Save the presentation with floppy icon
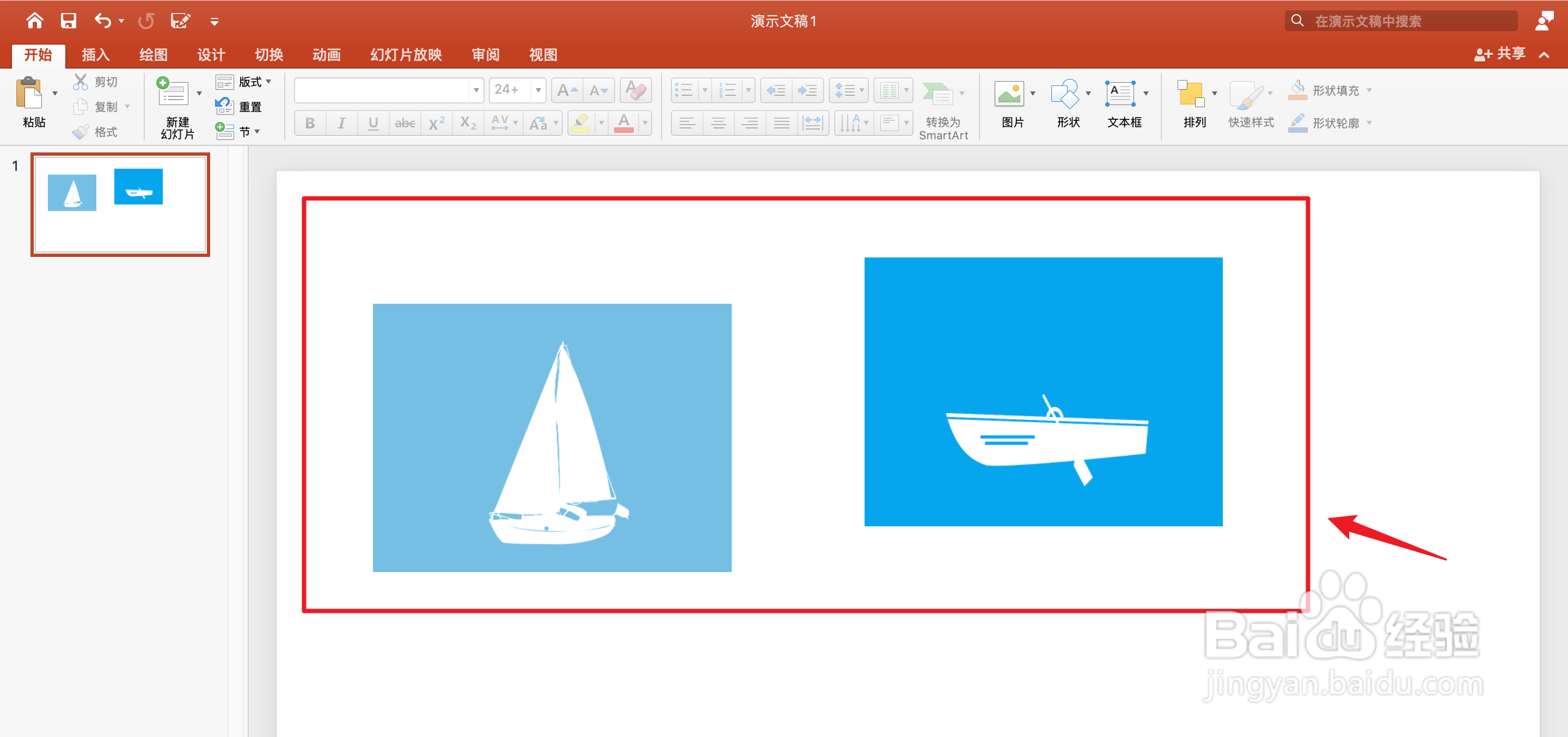Screen dimensions: 1568x737 point(68,21)
